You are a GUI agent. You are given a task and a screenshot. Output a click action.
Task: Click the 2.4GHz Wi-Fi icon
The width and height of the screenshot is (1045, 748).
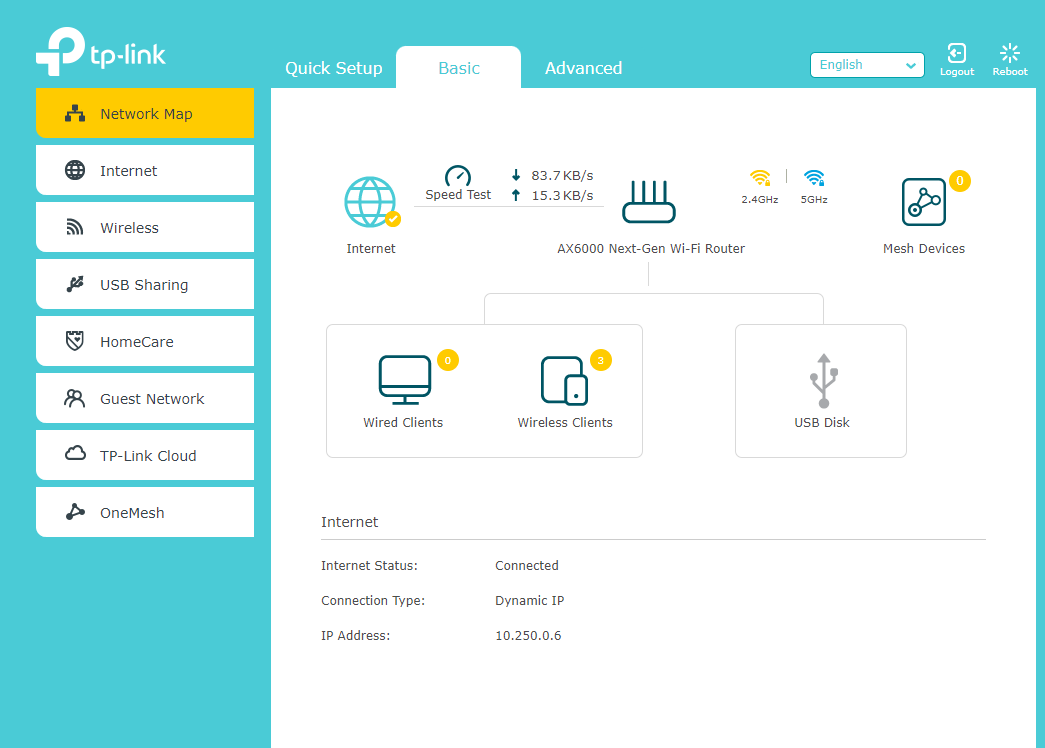click(760, 178)
